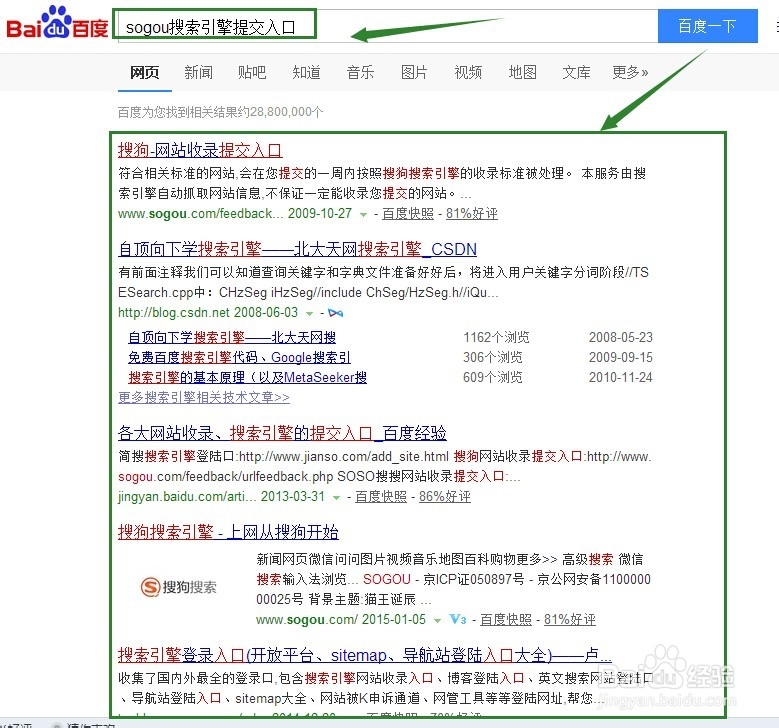The image size is (779, 728).
Task: Open result 搜狗-网站收录提交入口
Action: [x=200, y=150]
